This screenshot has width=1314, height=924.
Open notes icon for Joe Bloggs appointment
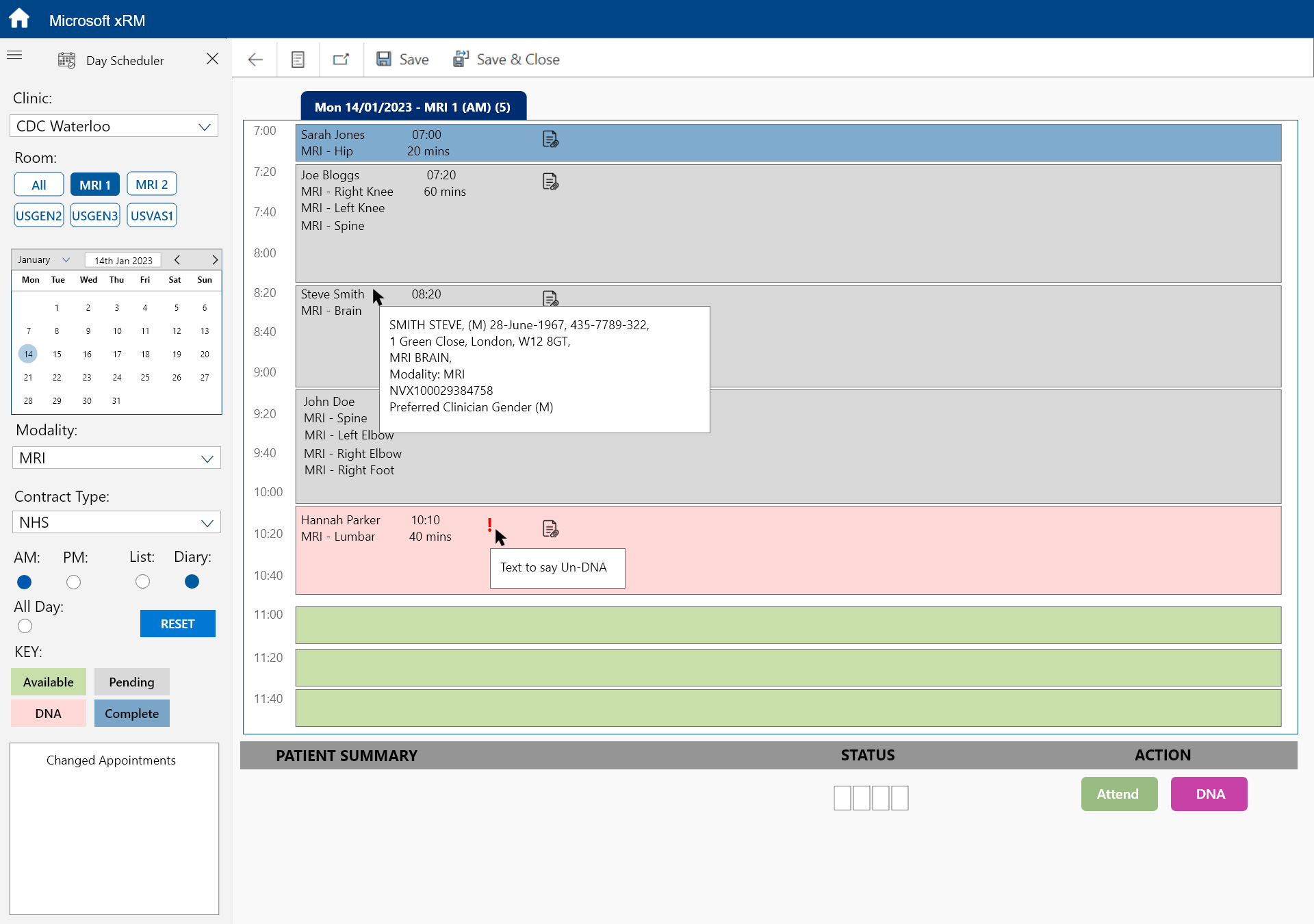[550, 181]
